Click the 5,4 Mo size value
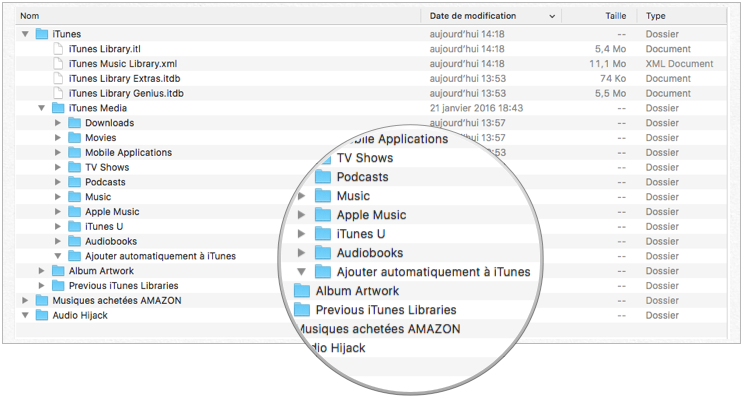 [610, 49]
